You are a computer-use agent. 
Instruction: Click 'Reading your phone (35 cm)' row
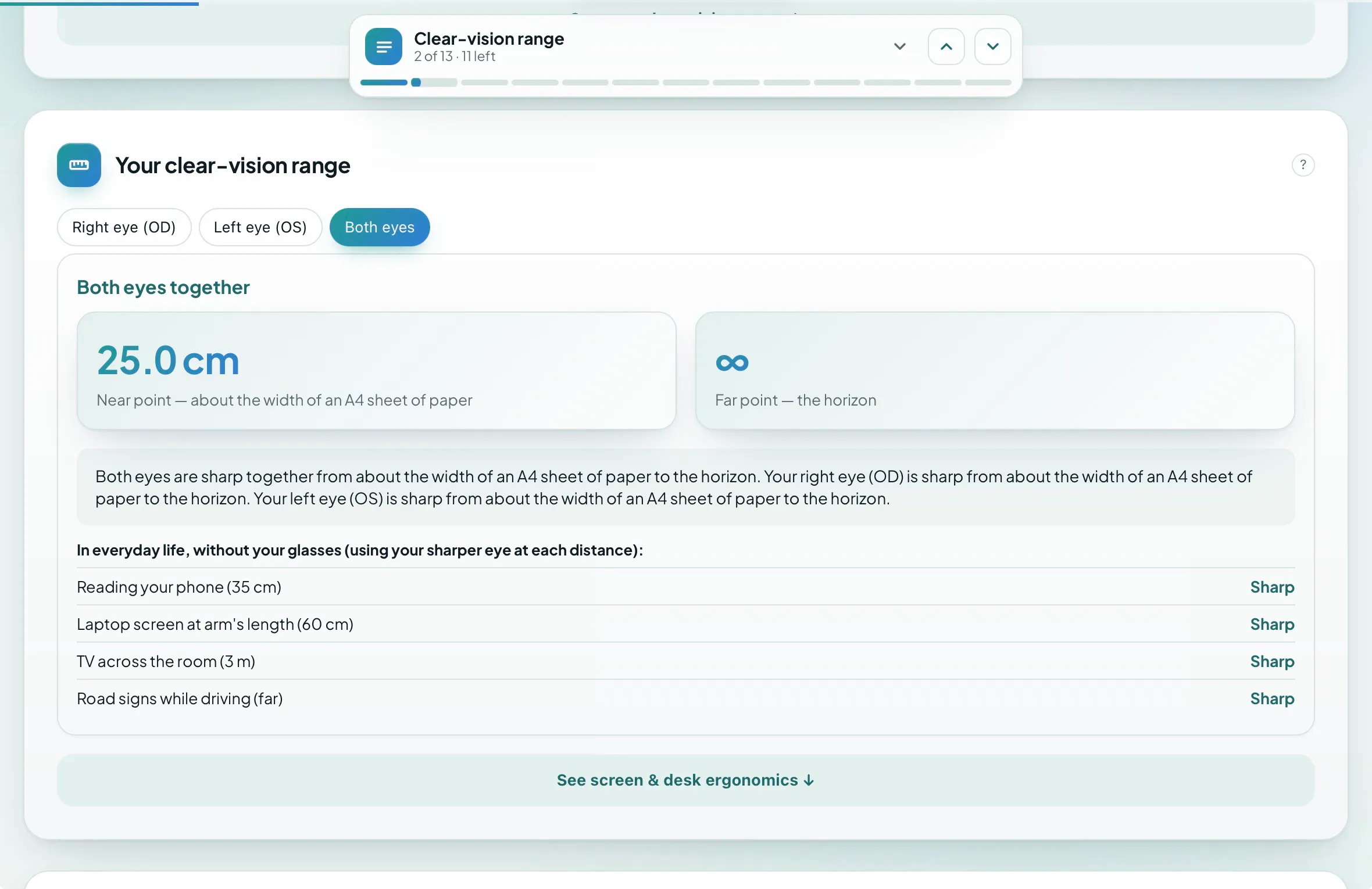pos(685,587)
